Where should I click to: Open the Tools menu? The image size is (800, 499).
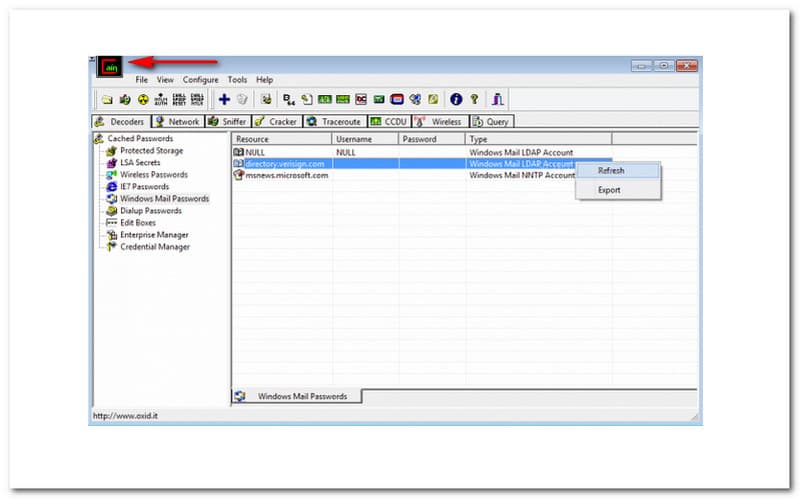(237, 79)
